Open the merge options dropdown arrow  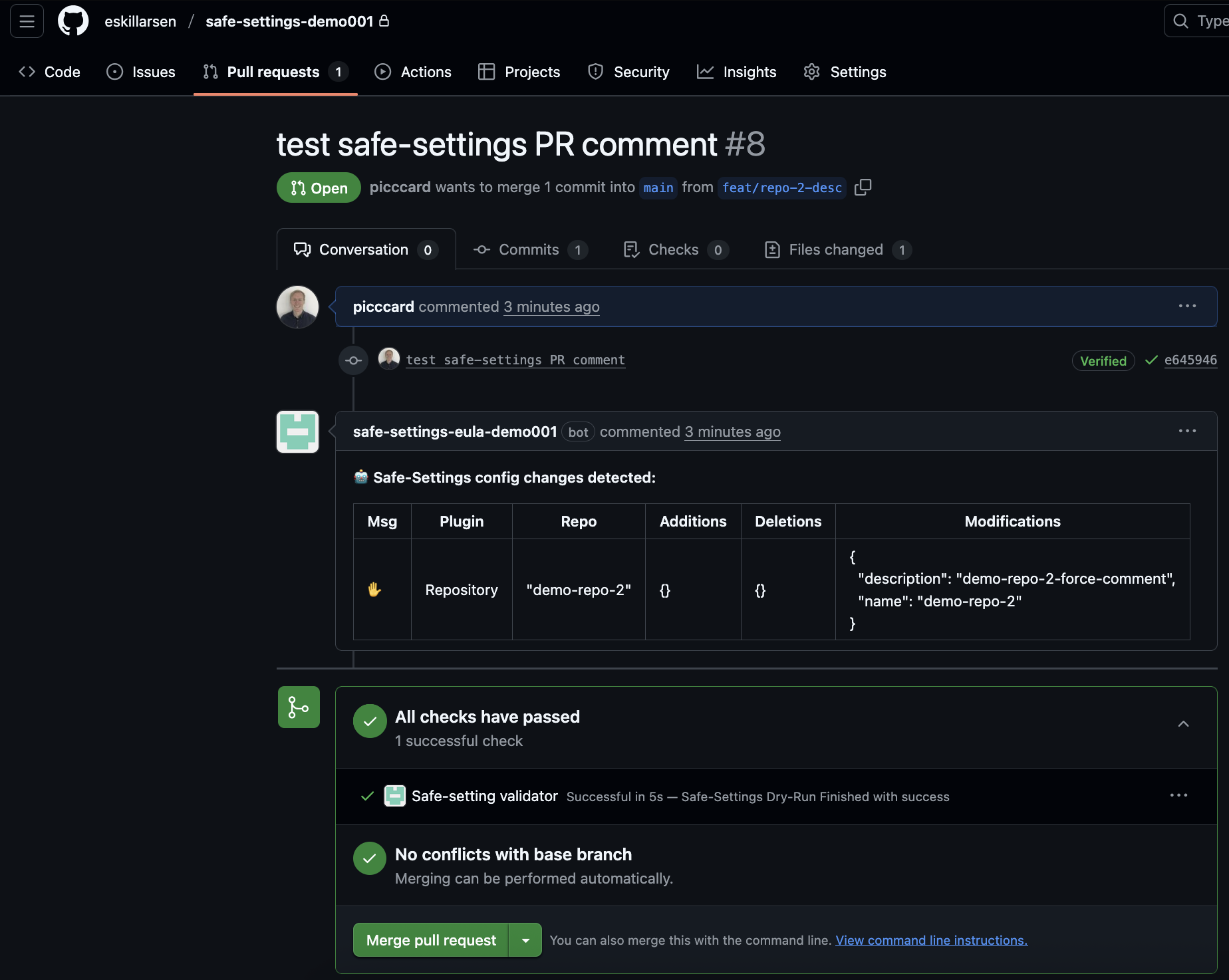(525, 939)
